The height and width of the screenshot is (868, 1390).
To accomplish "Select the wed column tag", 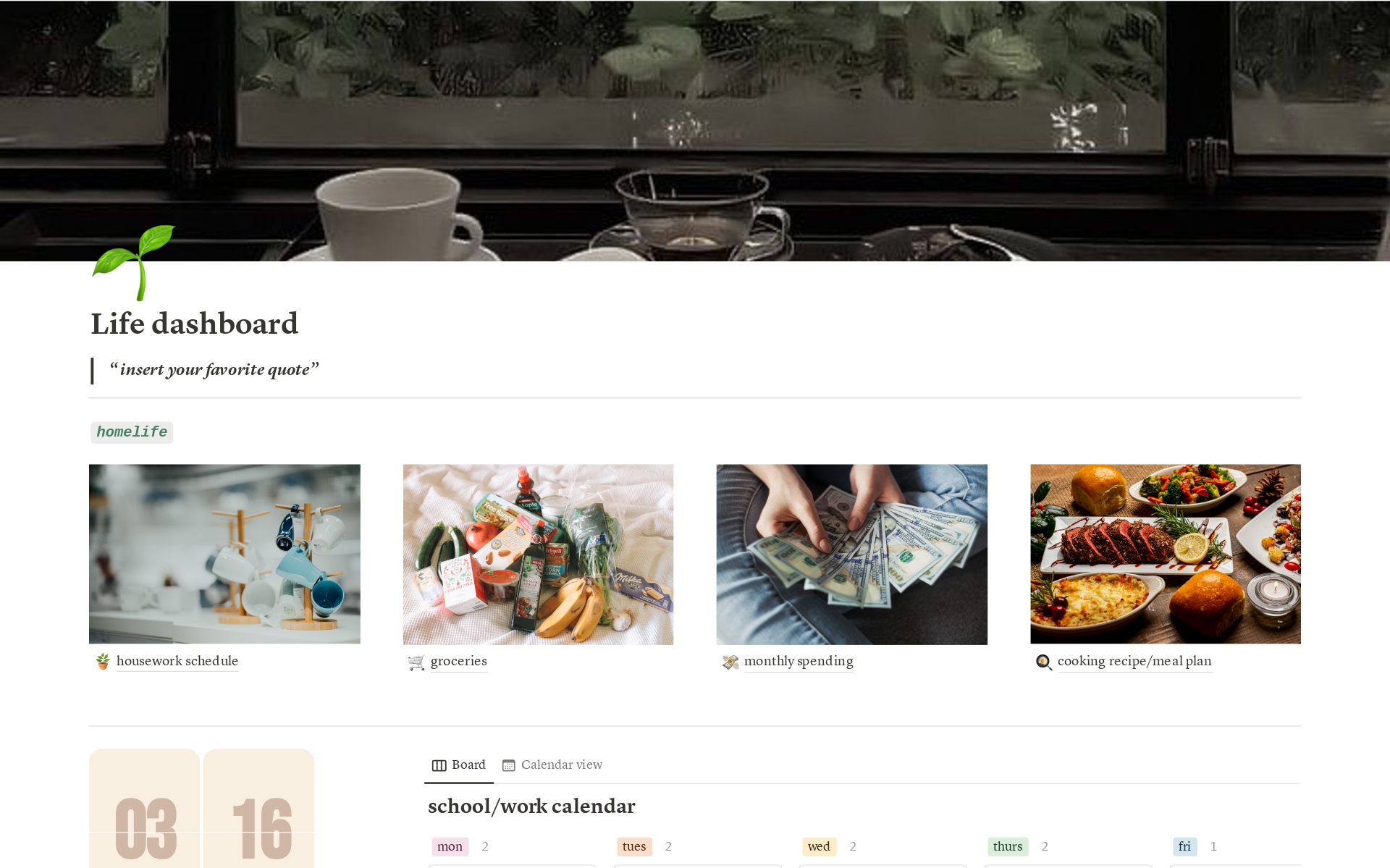I will tap(819, 846).
